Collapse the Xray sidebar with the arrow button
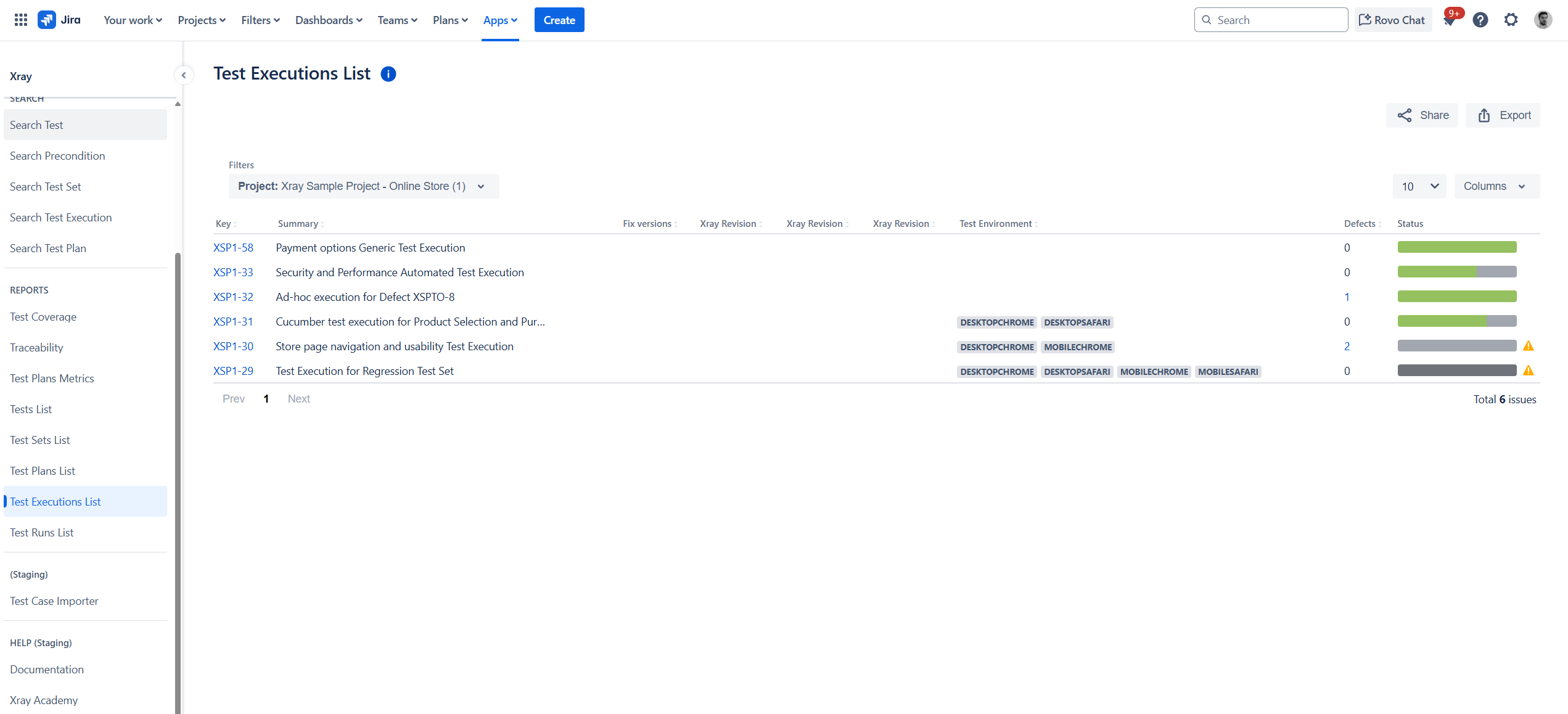The height and width of the screenshot is (714, 1568). point(183,75)
